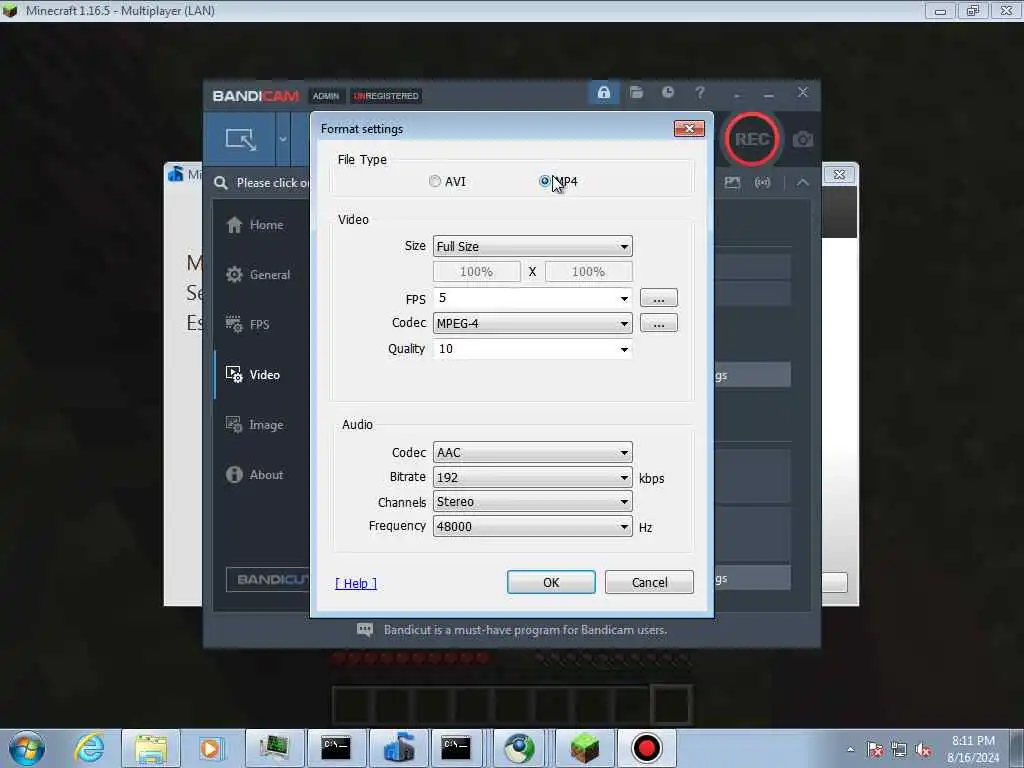Click the ellipsis button next to FPS

pos(658,298)
